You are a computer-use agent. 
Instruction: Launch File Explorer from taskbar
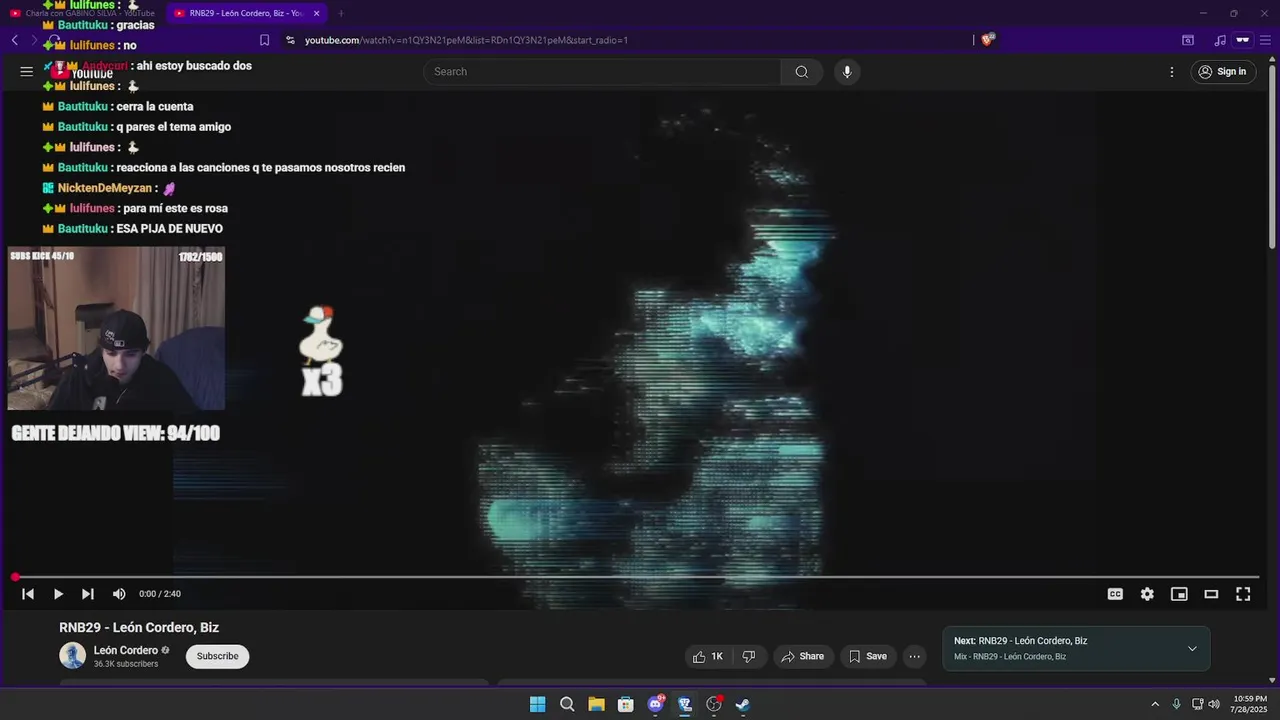click(x=596, y=704)
